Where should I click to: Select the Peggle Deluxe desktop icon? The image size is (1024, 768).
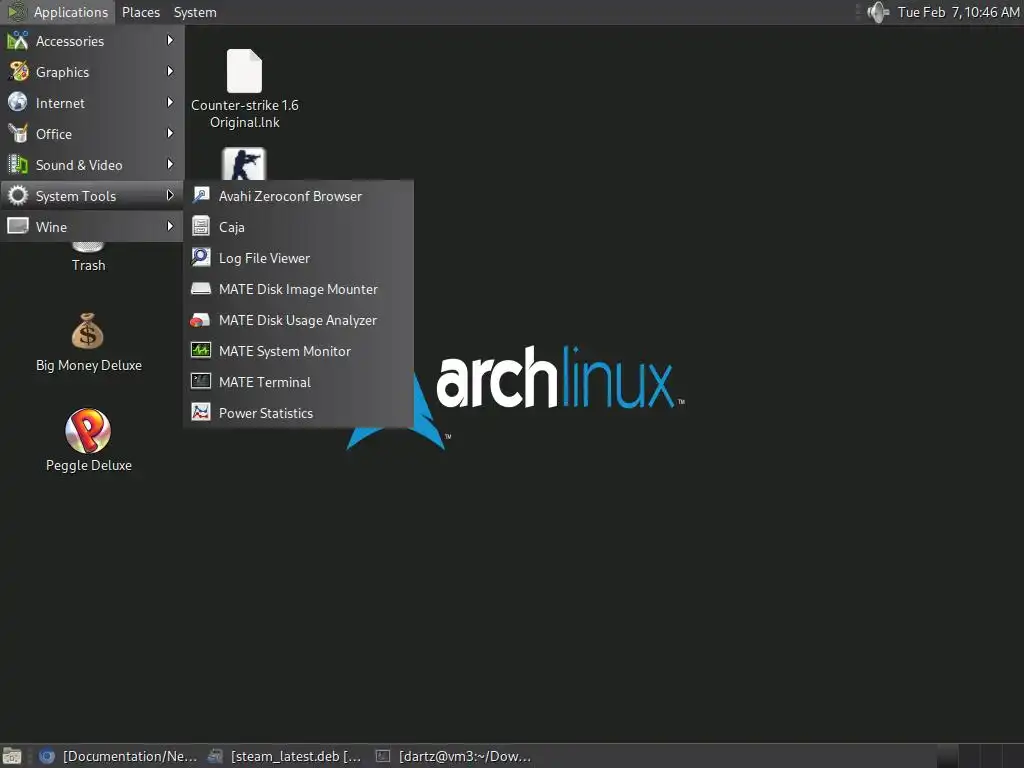pyautogui.click(x=88, y=430)
